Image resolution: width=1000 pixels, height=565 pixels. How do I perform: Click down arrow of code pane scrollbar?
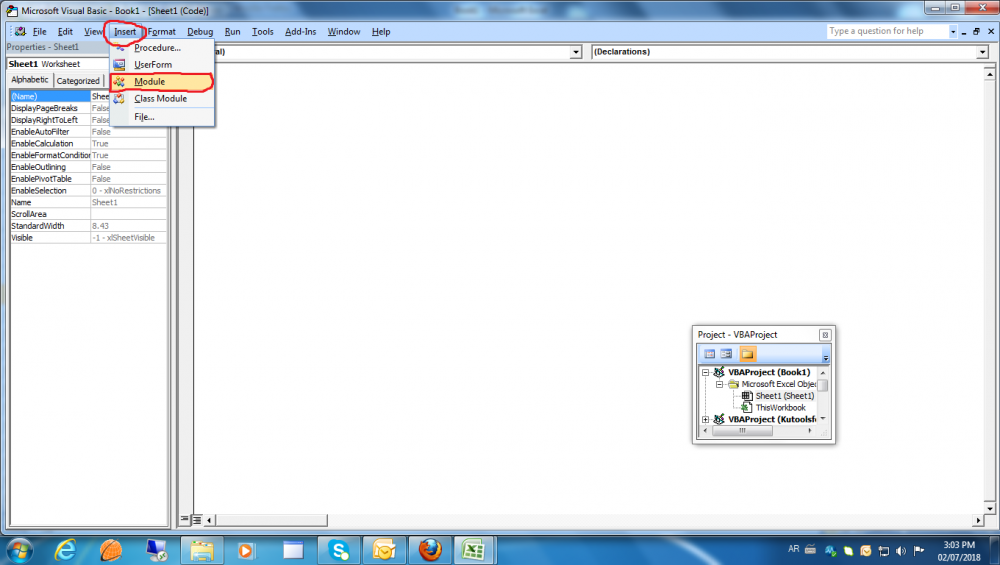click(989, 508)
